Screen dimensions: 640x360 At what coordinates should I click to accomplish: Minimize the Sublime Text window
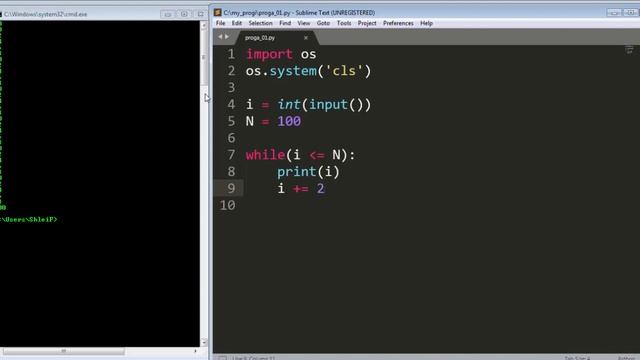point(613,13)
